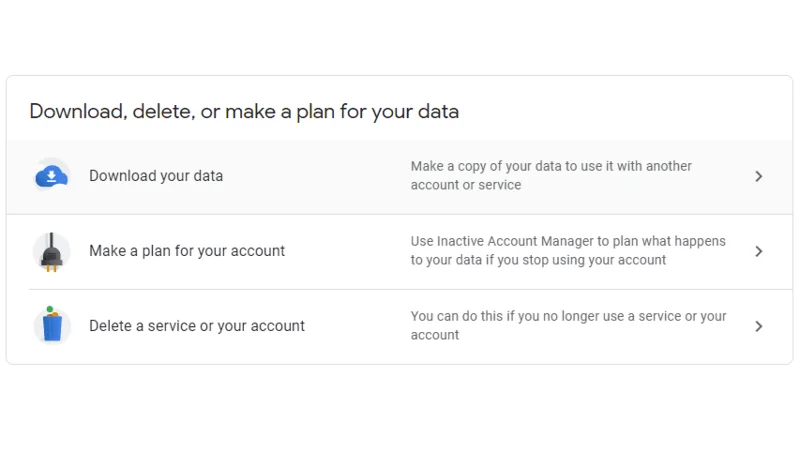The width and height of the screenshot is (800, 452).
Task: Click the green dot above the trash bin
Action: [x=49, y=309]
